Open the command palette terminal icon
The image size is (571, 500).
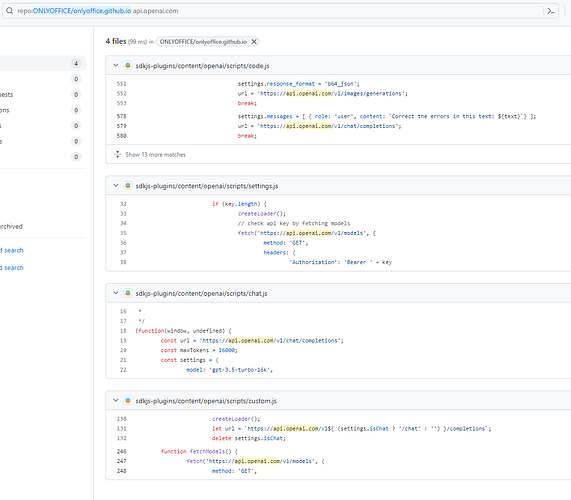(x=551, y=11)
